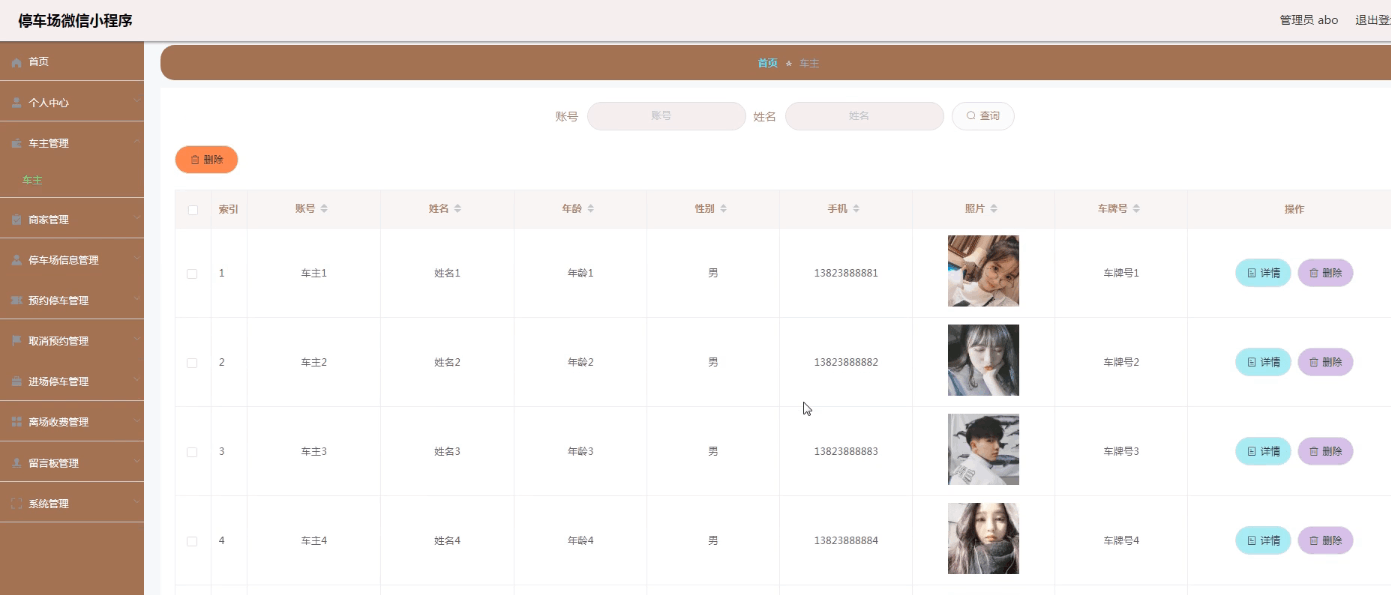Click the 查询 search button
1391x595 pixels.
click(x=983, y=116)
